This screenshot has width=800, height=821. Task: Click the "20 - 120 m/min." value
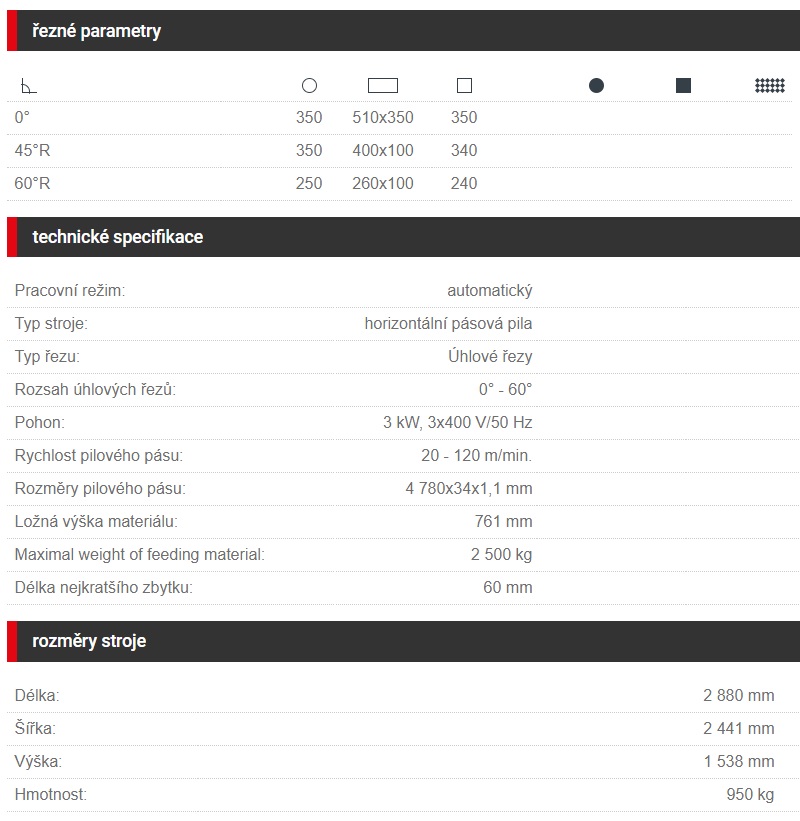476,456
